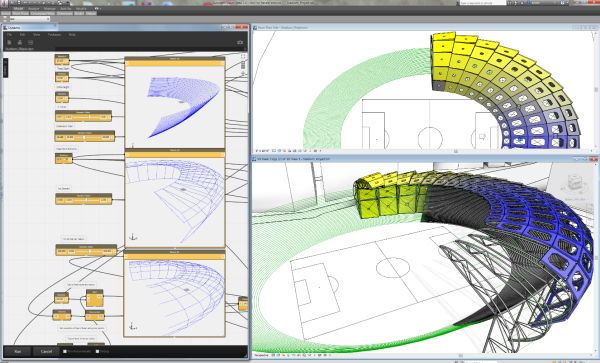Open the Packages menu in Dynamo
600x363 pixels.
click(x=54, y=34)
